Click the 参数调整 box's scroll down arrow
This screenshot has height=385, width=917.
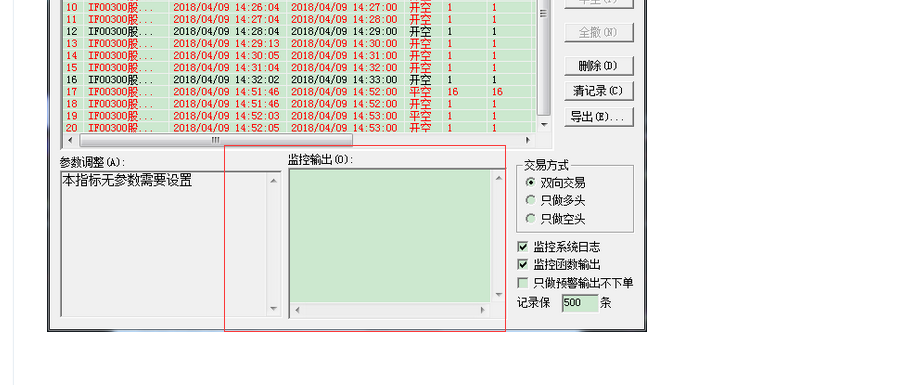click(274, 308)
